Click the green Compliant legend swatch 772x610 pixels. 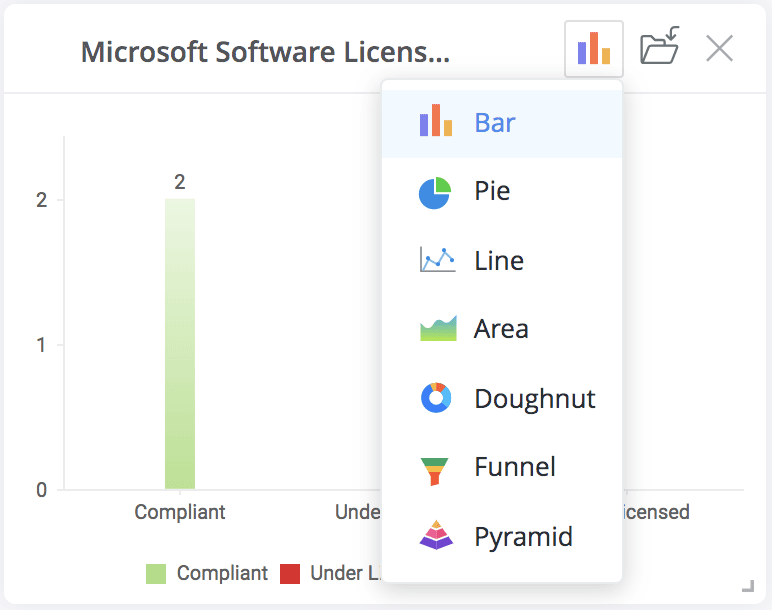[x=156, y=573]
